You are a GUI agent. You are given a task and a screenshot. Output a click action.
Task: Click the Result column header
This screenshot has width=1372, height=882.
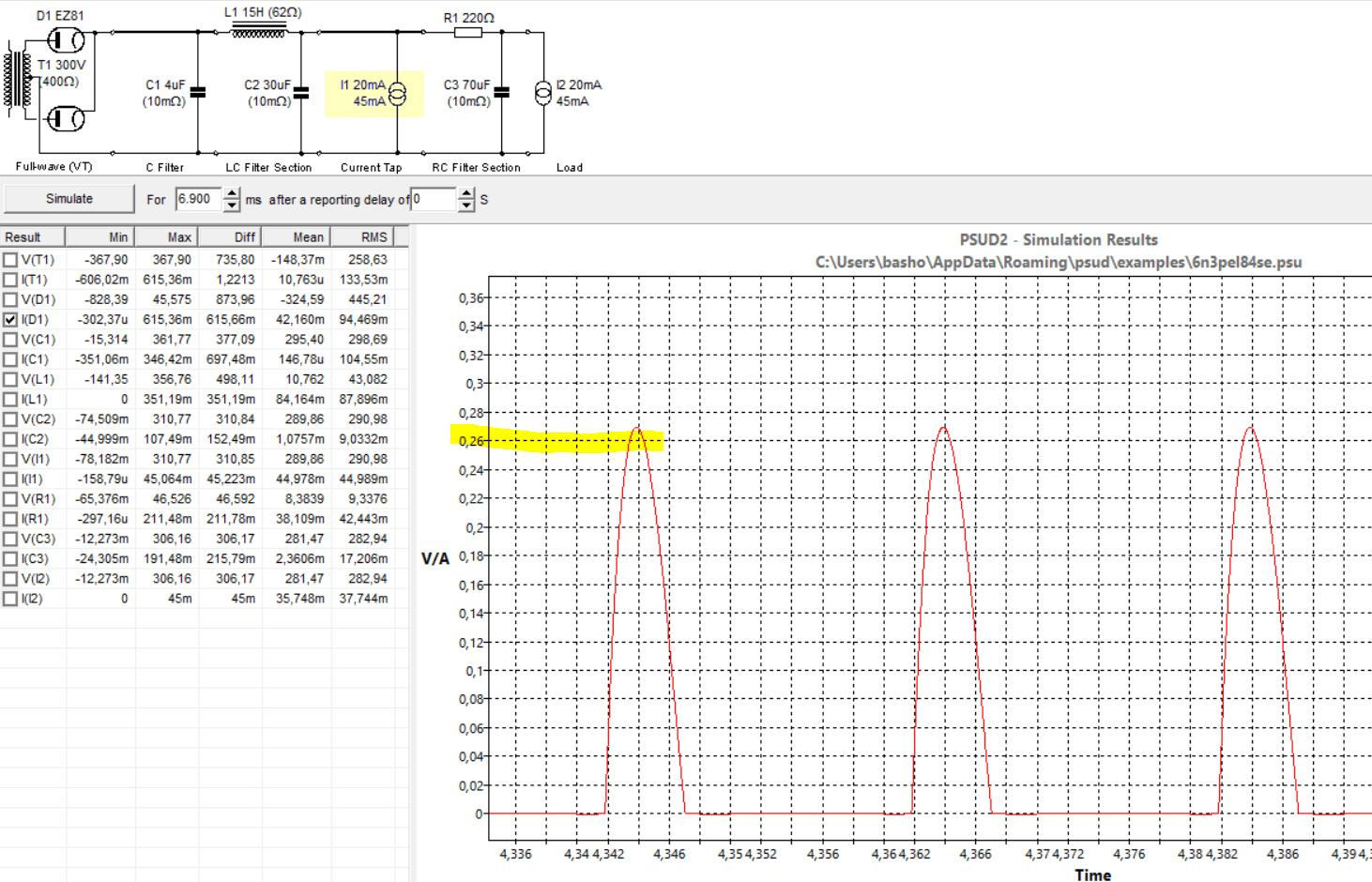33,237
